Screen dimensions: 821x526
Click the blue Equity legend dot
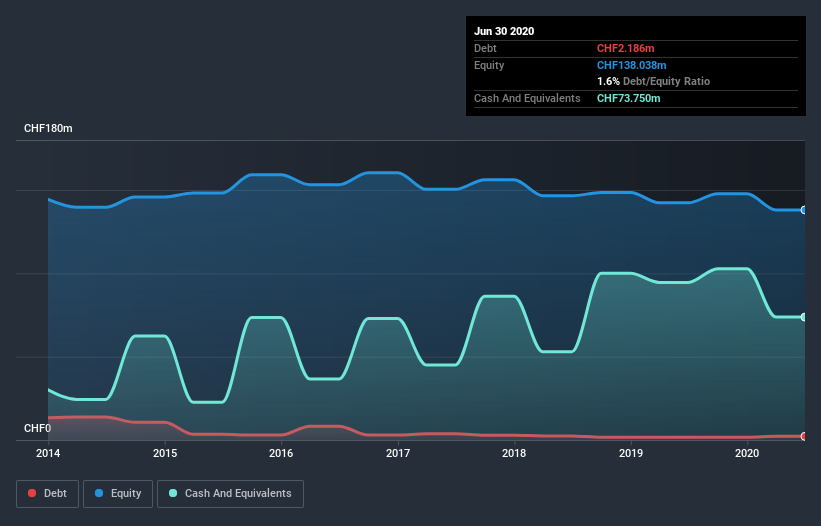(x=99, y=493)
